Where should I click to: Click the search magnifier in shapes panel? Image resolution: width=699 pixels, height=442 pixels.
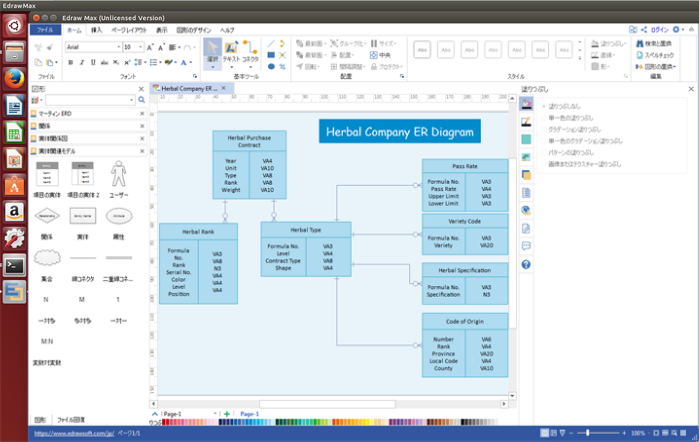(141, 100)
